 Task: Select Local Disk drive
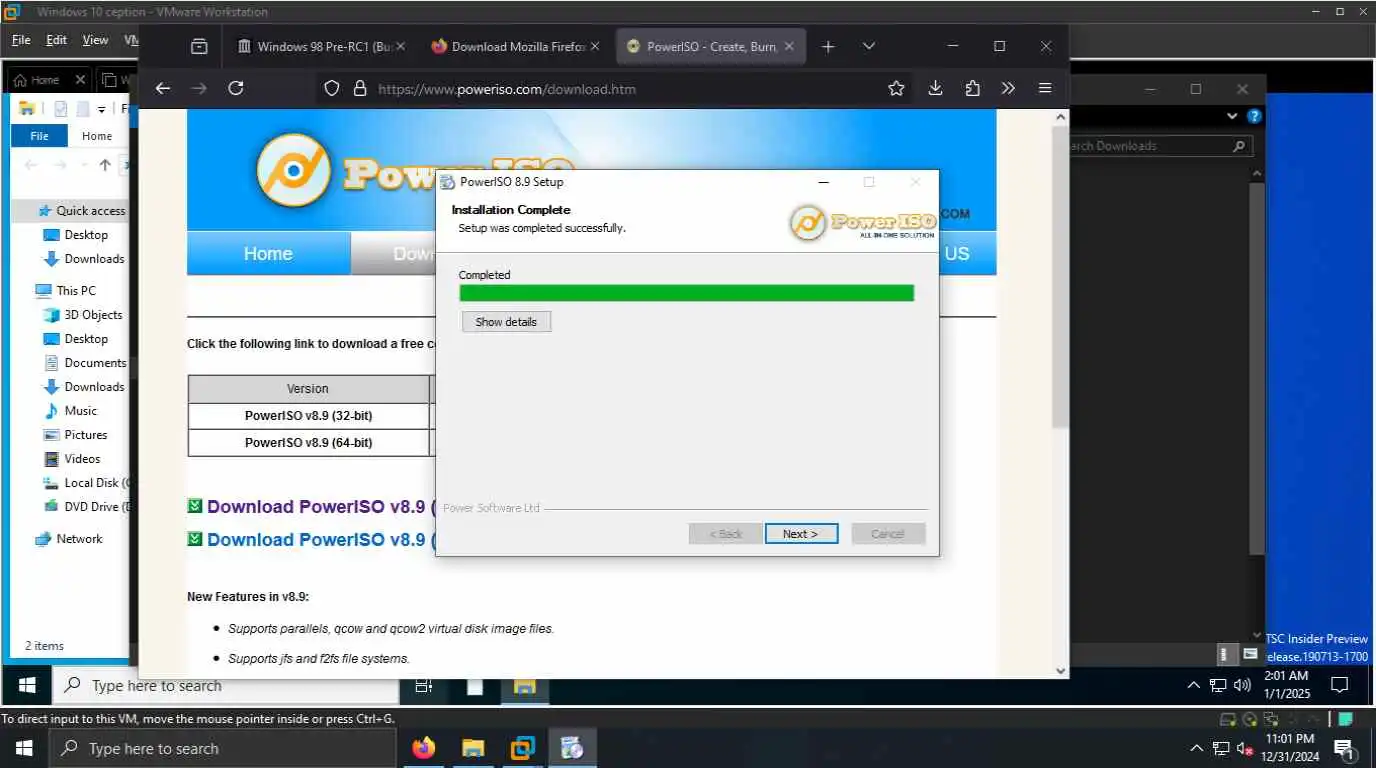[x=86, y=483]
